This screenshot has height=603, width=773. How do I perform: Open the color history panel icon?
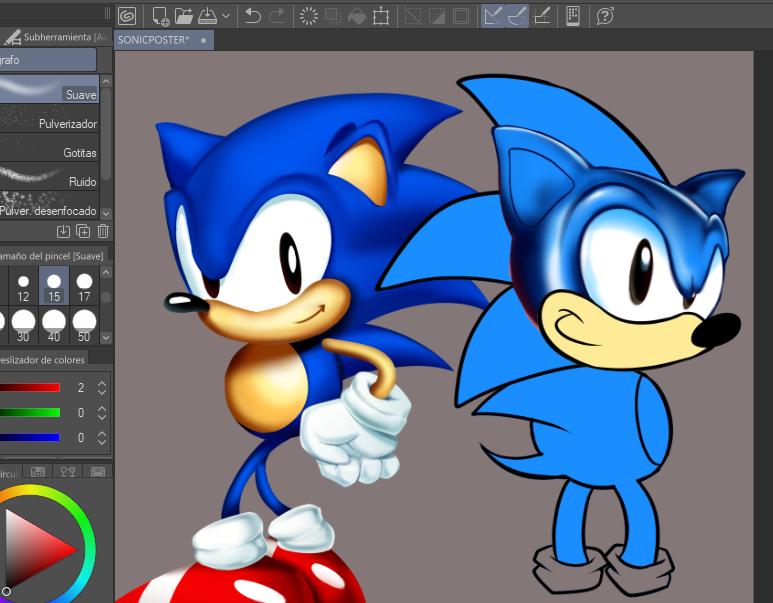[98, 472]
